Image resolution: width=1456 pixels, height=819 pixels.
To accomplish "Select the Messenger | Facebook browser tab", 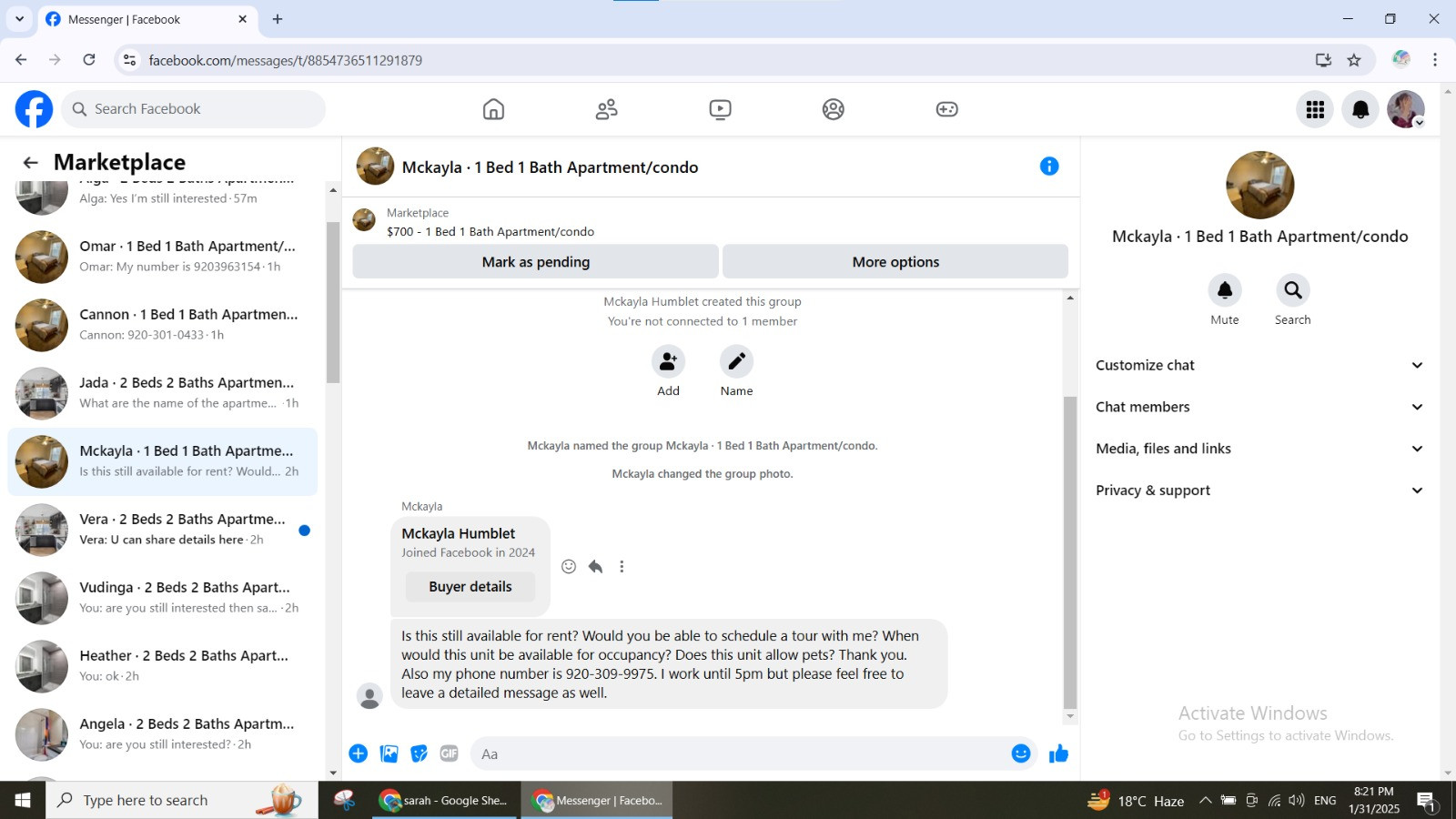I will pyautogui.click(x=147, y=19).
